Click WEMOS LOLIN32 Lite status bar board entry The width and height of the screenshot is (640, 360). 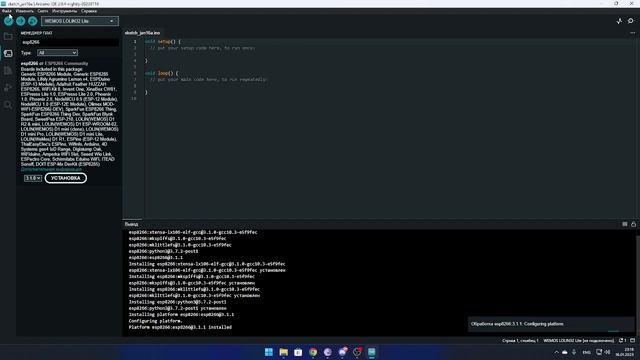(578, 340)
